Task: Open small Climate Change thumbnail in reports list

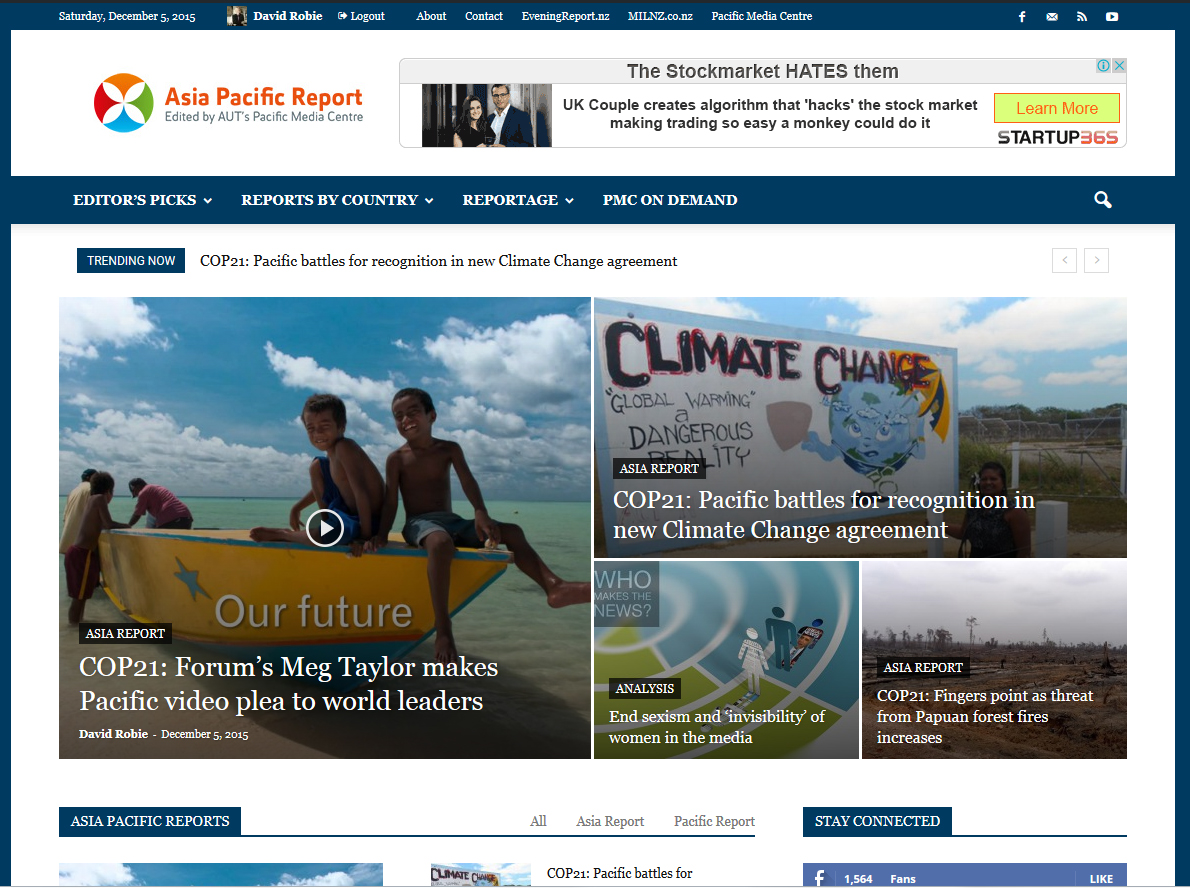Action: coord(480,874)
